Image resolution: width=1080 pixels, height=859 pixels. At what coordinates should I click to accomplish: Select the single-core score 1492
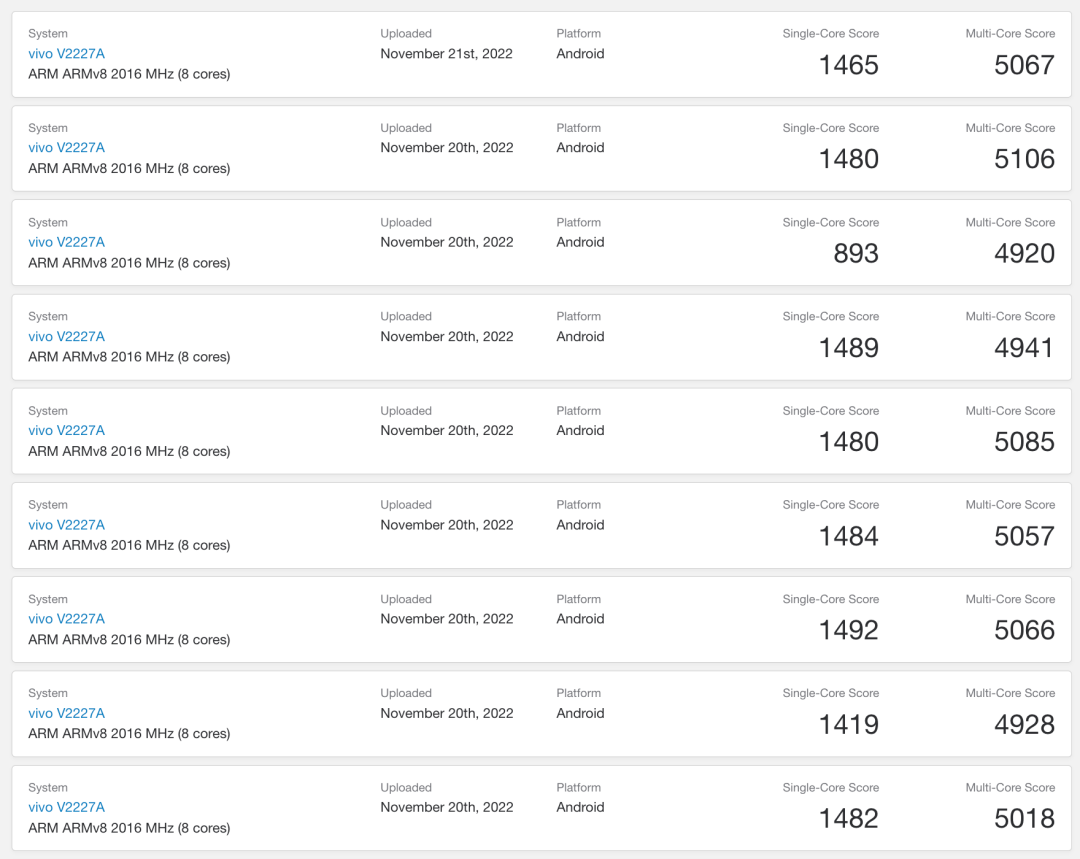[x=848, y=631]
